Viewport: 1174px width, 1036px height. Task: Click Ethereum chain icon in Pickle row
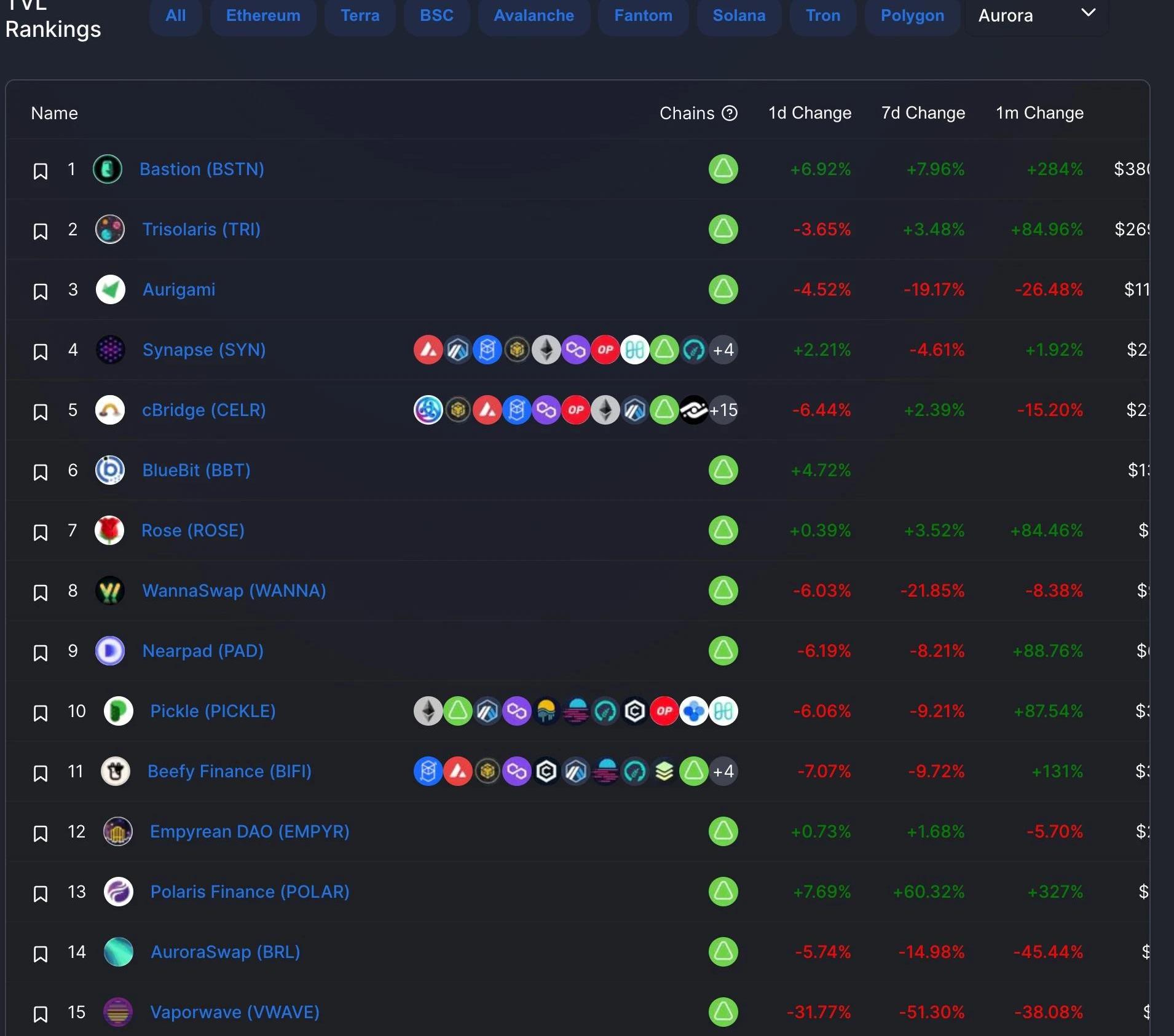[428, 711]
